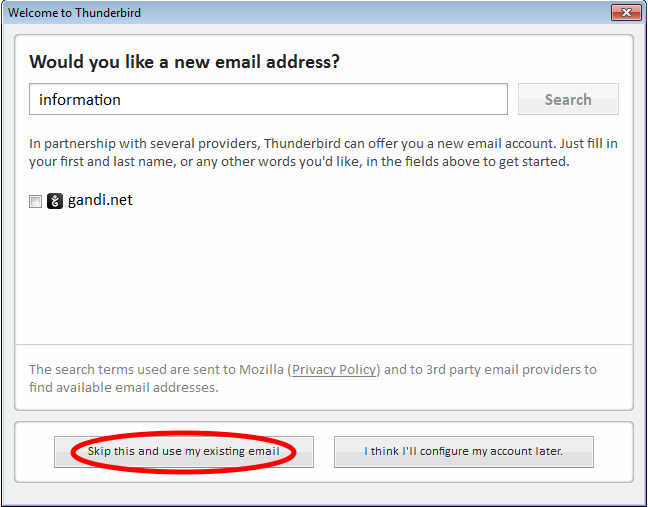Open the Privacy Policy link
The height and width of the screenshot is (507, 648).
pyautogui.click(x=334, y=369)
